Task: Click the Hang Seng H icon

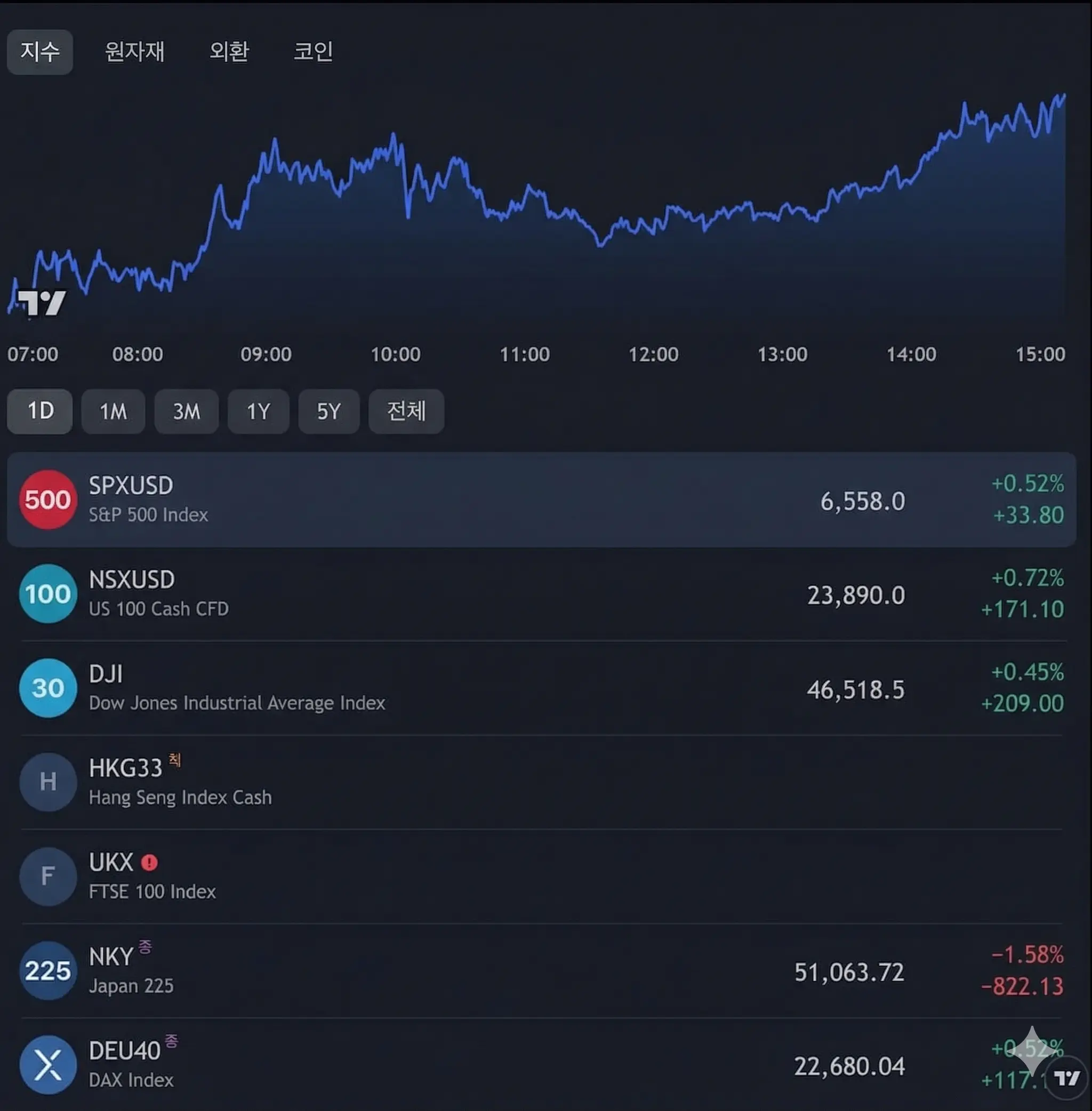Action: point(48,782)
